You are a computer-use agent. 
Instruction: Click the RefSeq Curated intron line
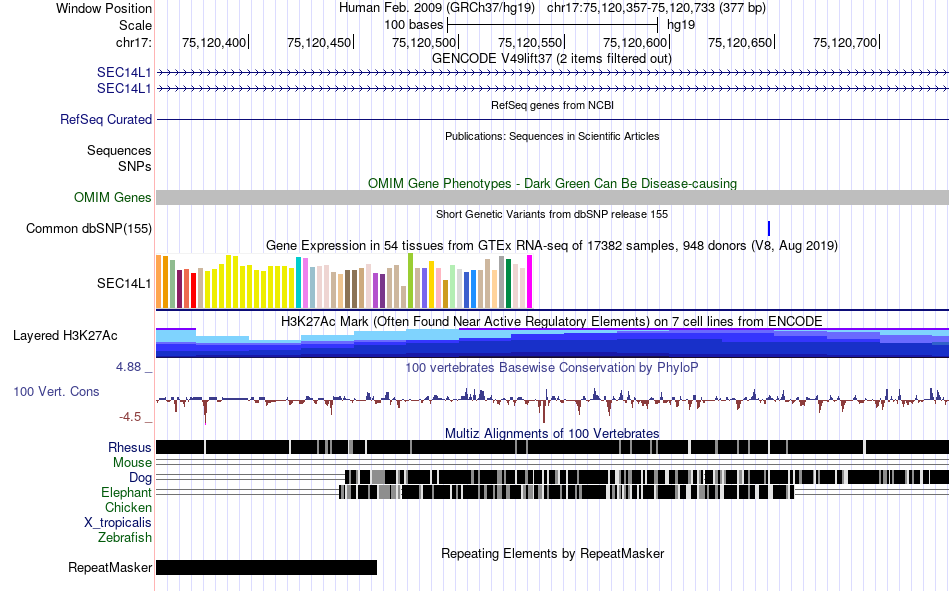click(552, 119)
